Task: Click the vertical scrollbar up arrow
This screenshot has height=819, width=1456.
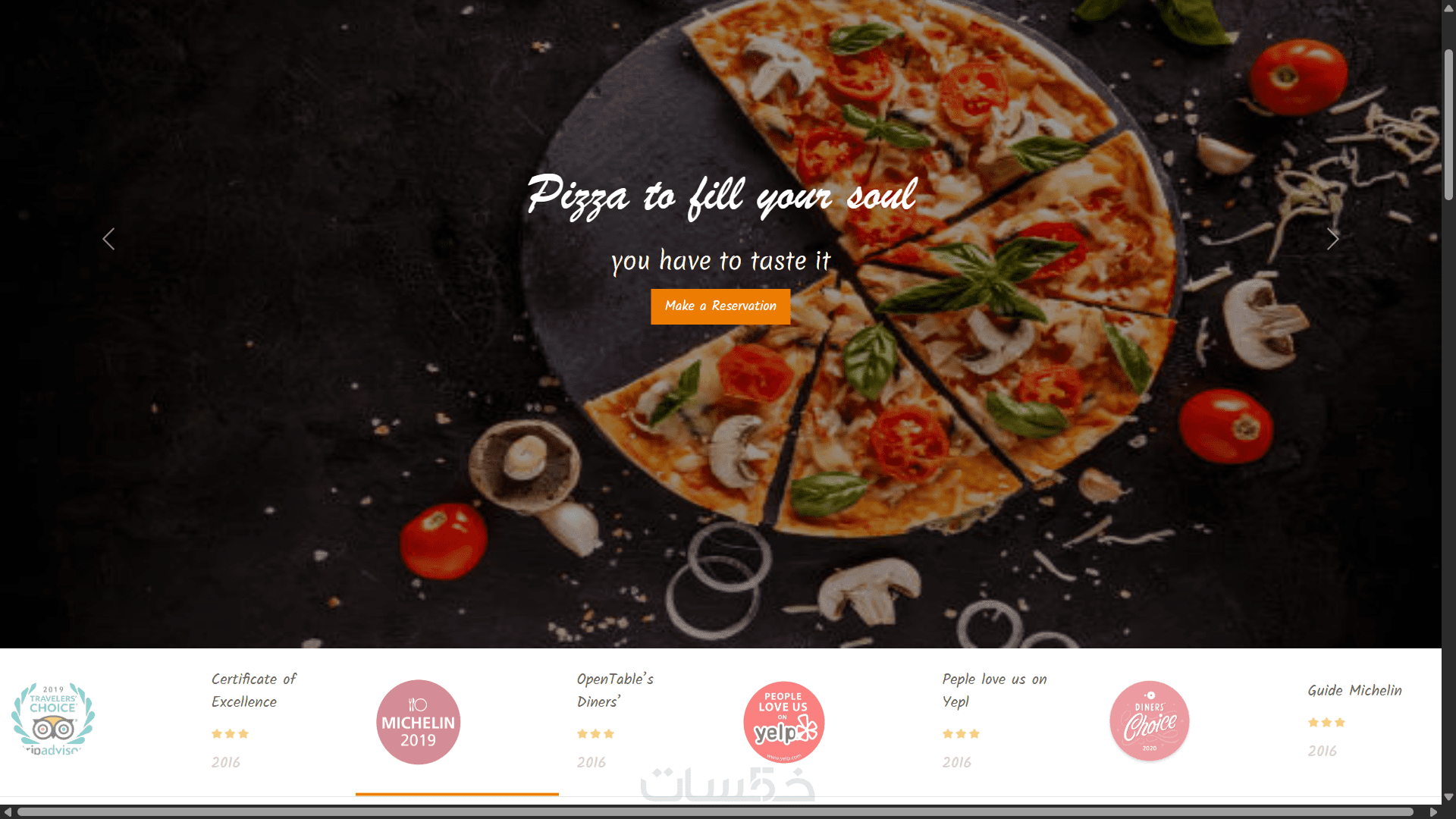Action: [1448, 8]
